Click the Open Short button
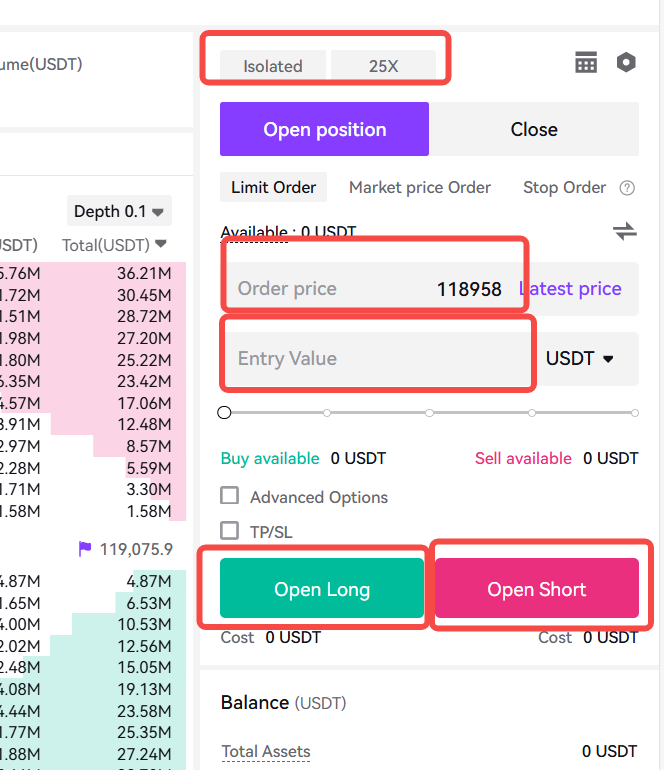Image resolution: width=664 pixels, height=770 pixels. [537, 588]
